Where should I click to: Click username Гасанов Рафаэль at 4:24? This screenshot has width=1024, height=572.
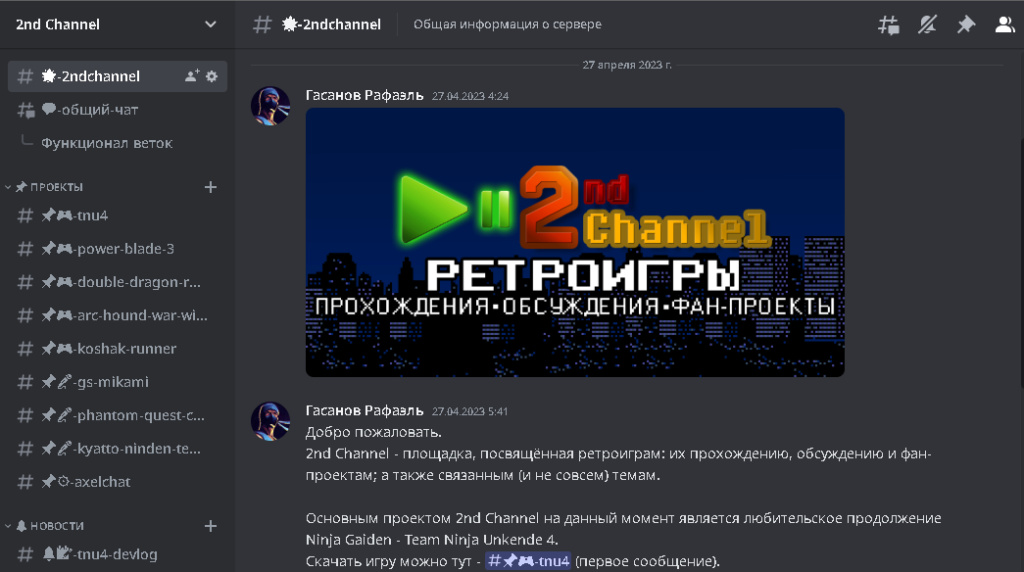(364, 95)
